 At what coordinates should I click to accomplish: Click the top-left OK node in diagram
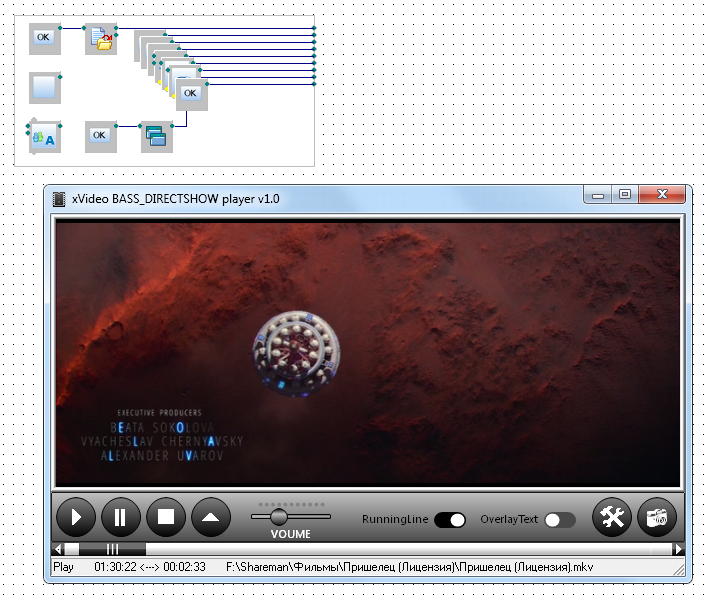tap(44, 37)
